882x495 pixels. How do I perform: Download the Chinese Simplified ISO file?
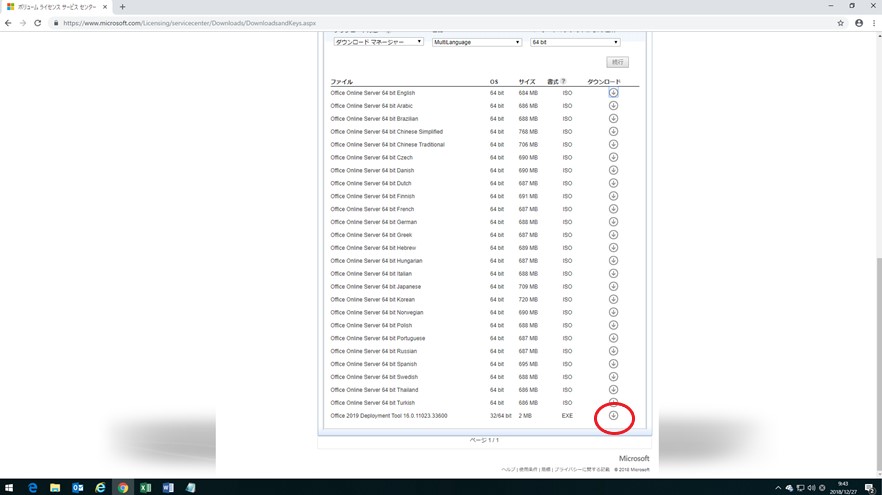pyautogui.click(x=613, y=132)
